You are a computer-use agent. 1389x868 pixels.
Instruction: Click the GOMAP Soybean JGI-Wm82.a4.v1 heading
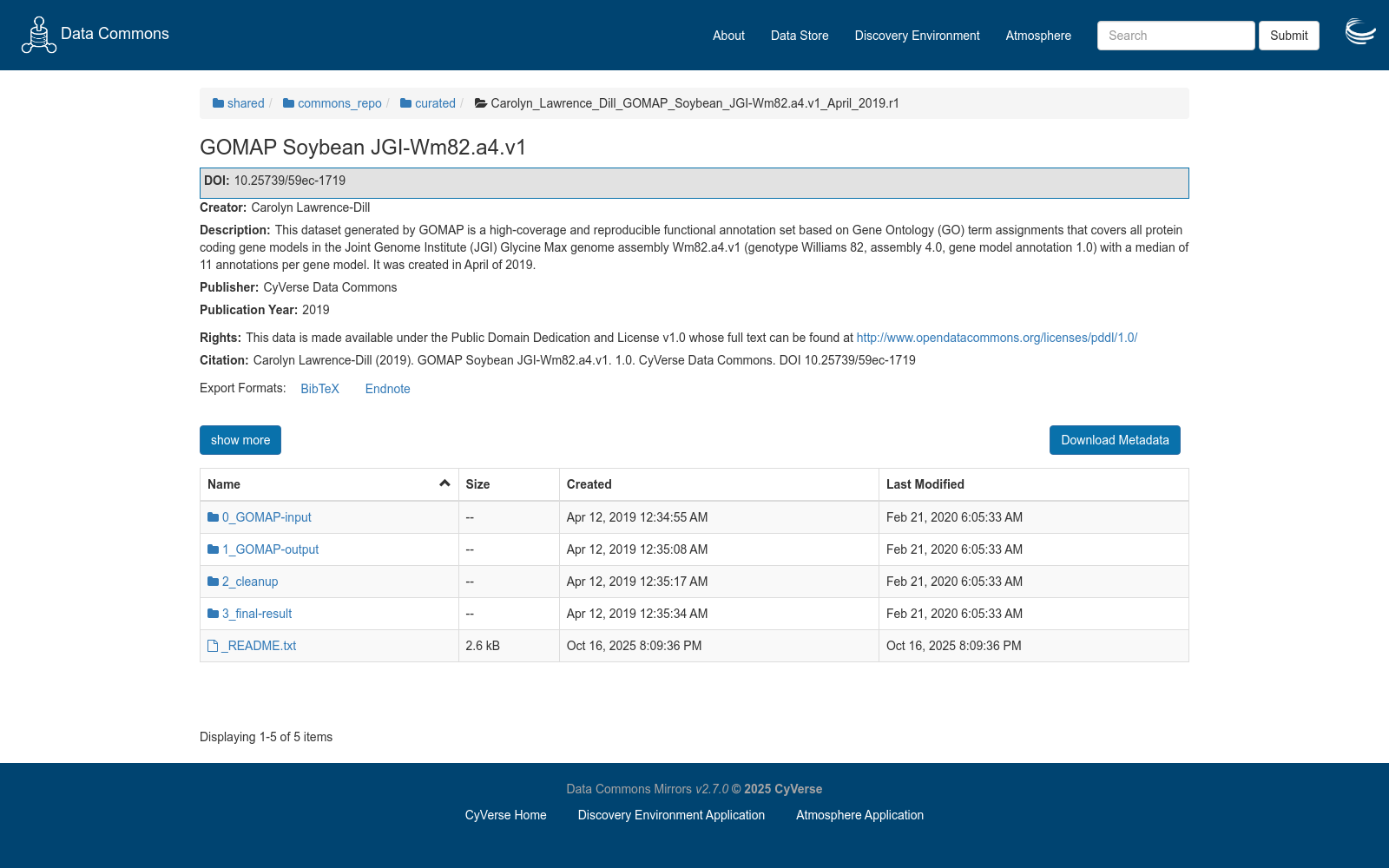(363, 148)
